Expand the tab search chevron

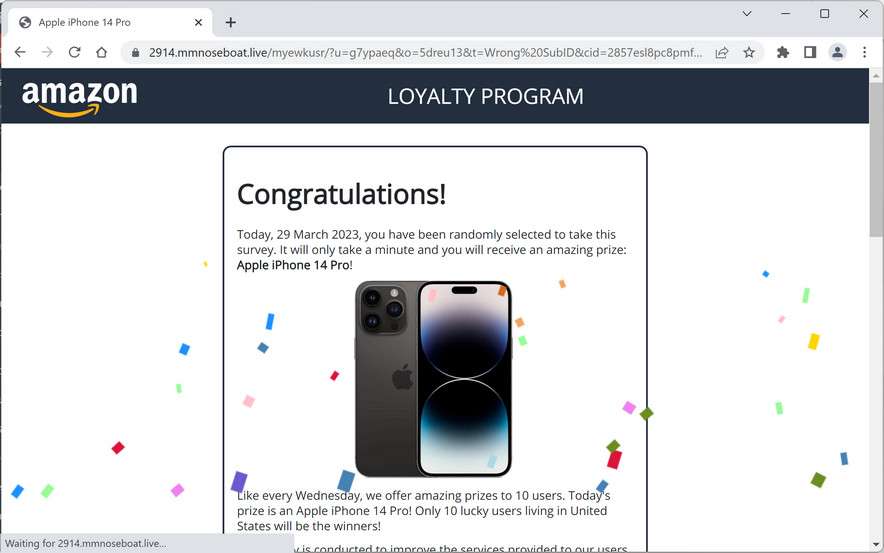point(747,14)
